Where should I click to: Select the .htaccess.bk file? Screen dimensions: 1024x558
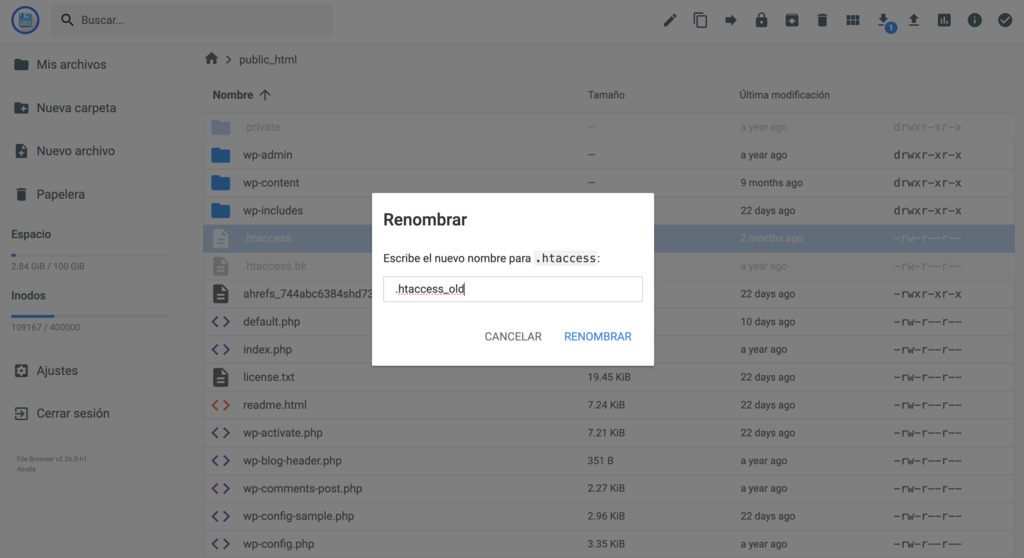609,266
